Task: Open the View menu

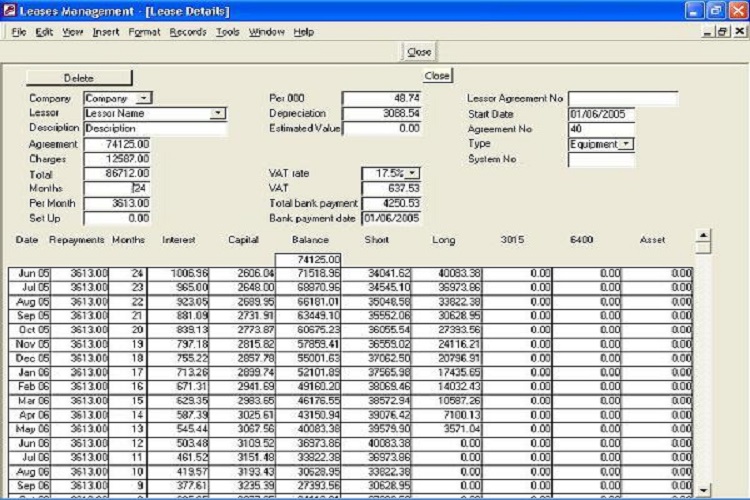Action: (72, 32)
